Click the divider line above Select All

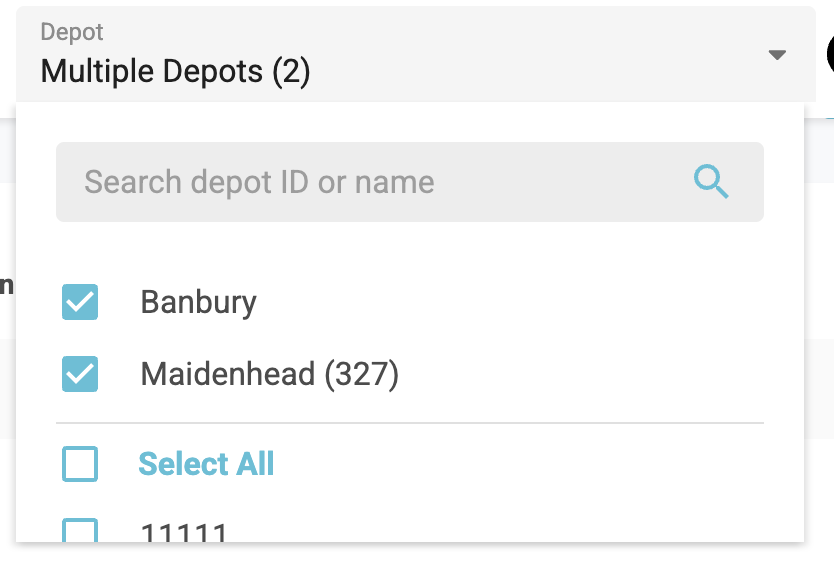tap(410, 423)
